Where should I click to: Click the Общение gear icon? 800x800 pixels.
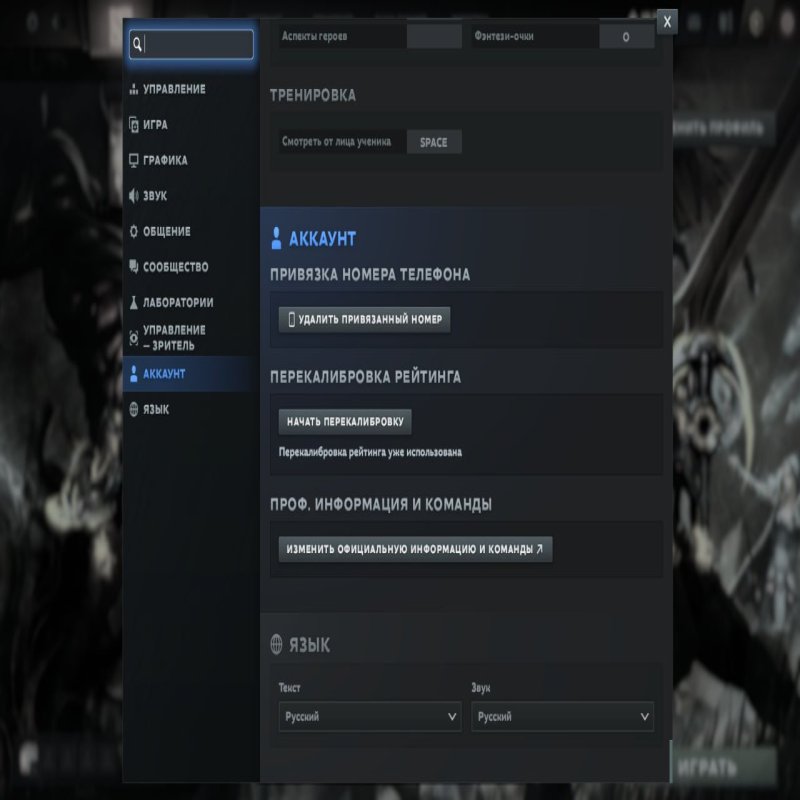(x=134, y=231)
